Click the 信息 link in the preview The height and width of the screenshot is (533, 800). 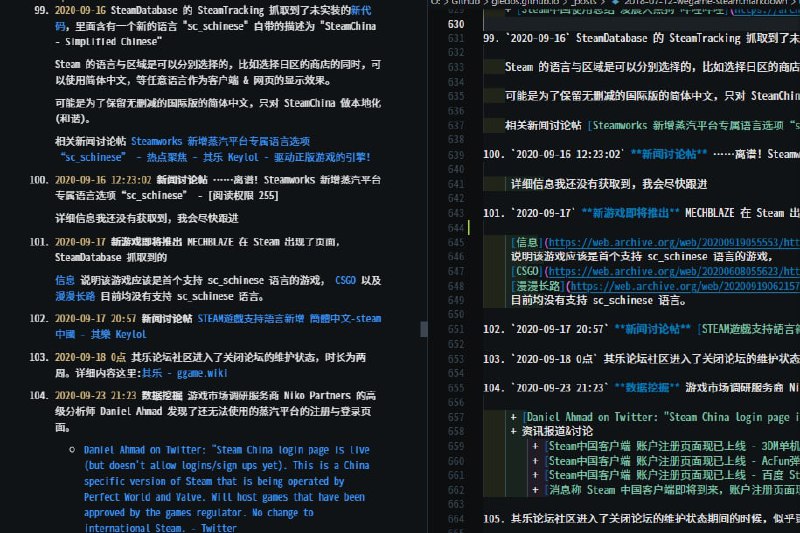coord(64,280)
